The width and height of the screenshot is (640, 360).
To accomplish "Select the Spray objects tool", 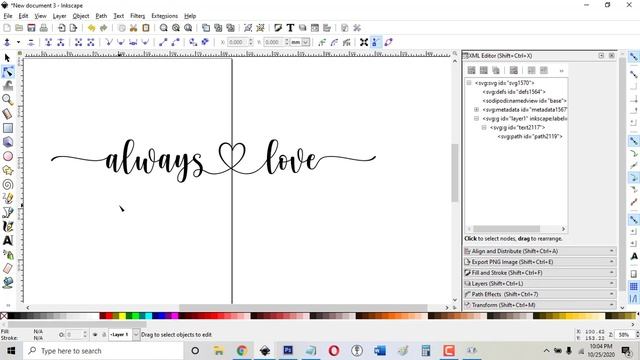I will [7, 255].
